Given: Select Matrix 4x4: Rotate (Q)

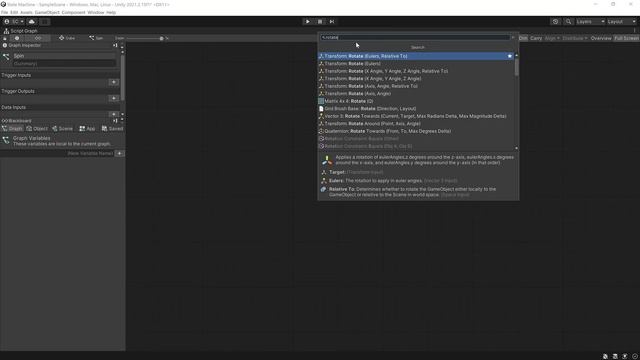Looking at the screenshot, I should pyautogui.click(x=416, y=101).
